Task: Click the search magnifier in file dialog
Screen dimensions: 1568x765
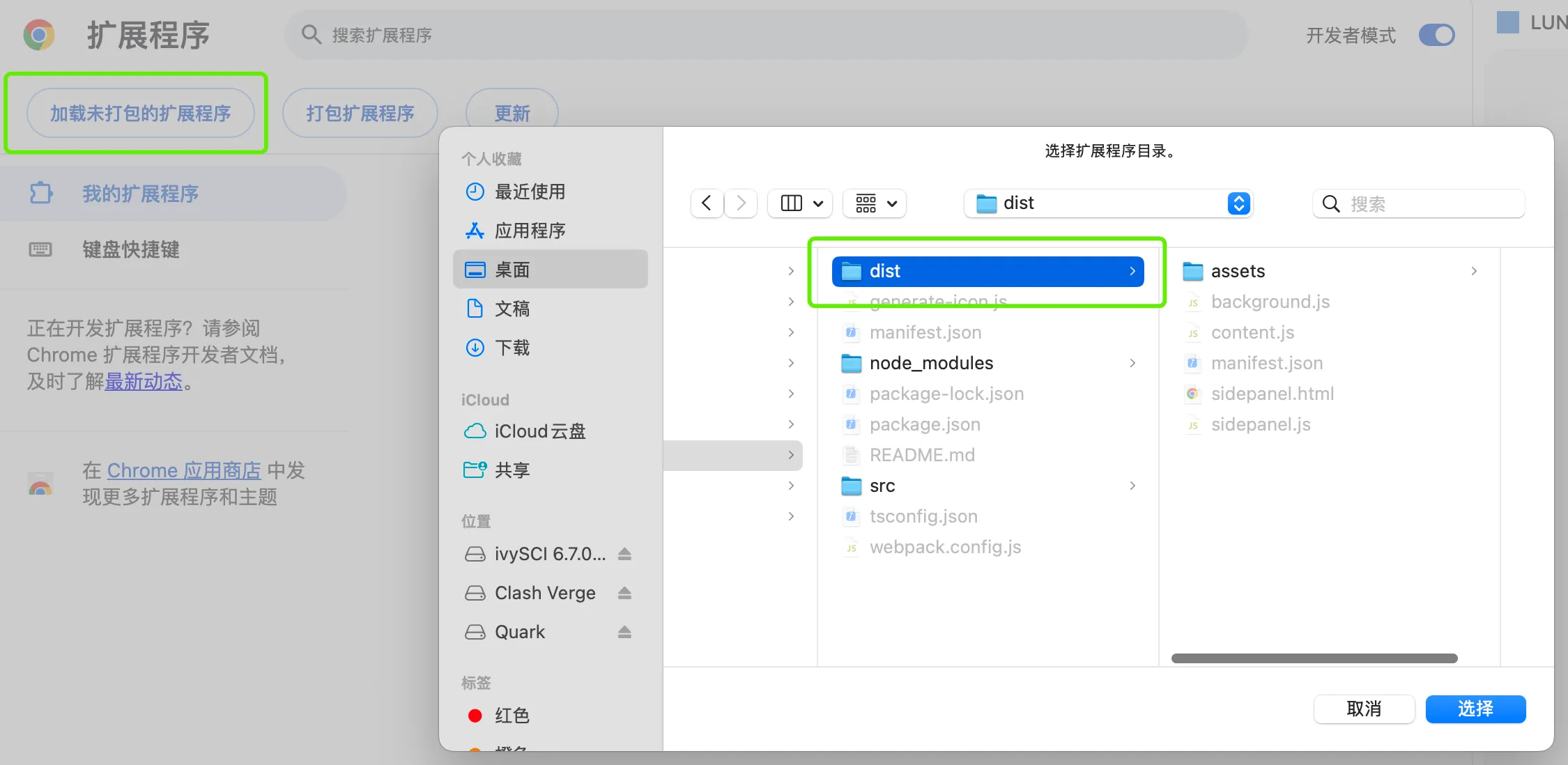Action: [1331, 204]
